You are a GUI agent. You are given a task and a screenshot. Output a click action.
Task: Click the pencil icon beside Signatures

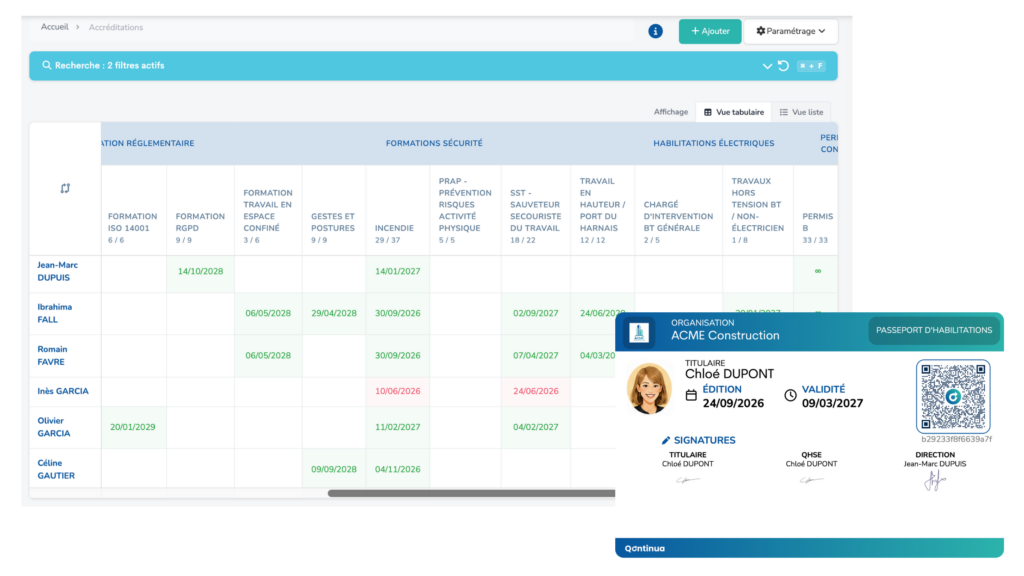click(665, 441)
